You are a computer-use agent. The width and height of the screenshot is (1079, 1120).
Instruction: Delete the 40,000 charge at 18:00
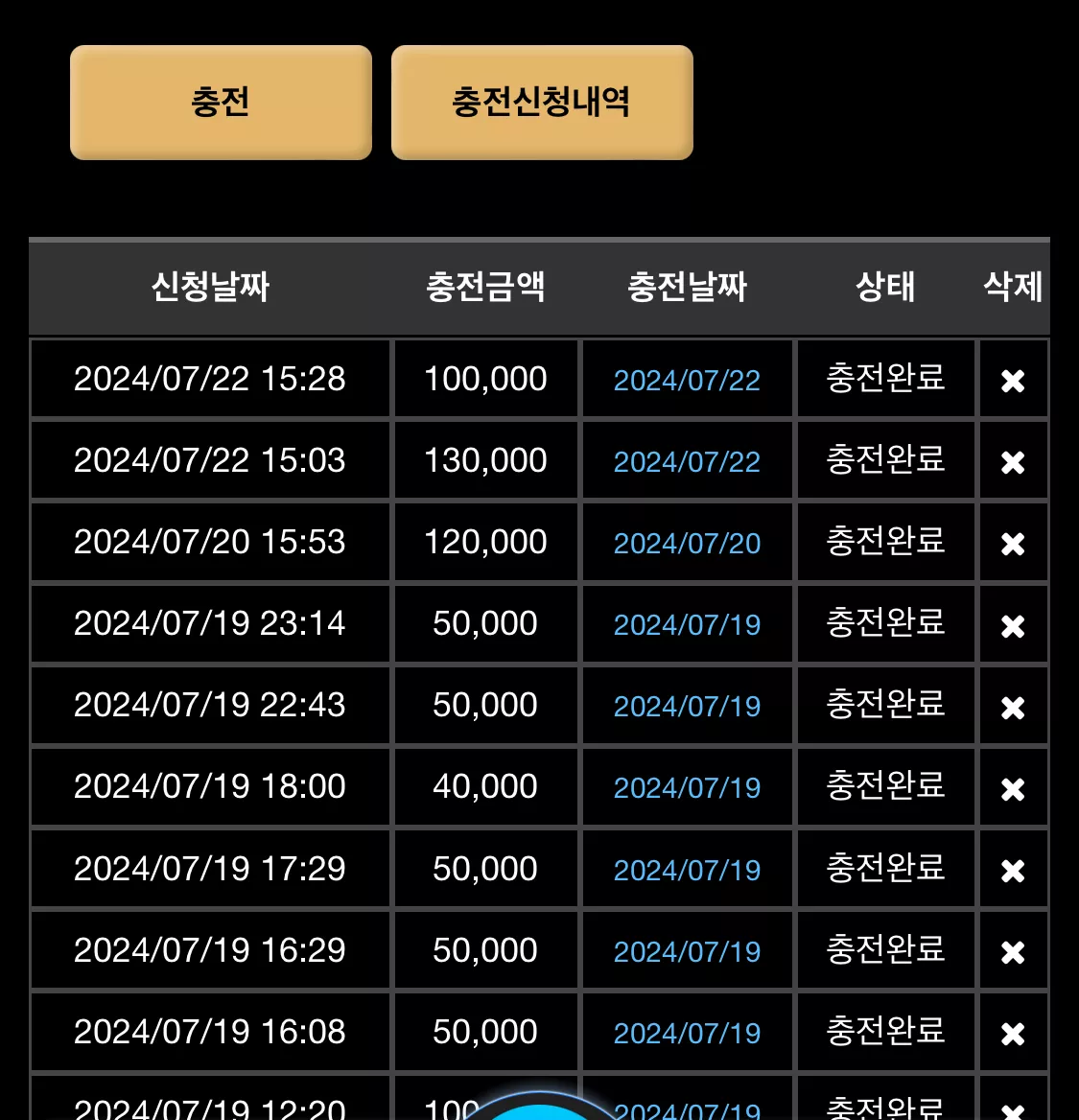tap(1013, 788)
